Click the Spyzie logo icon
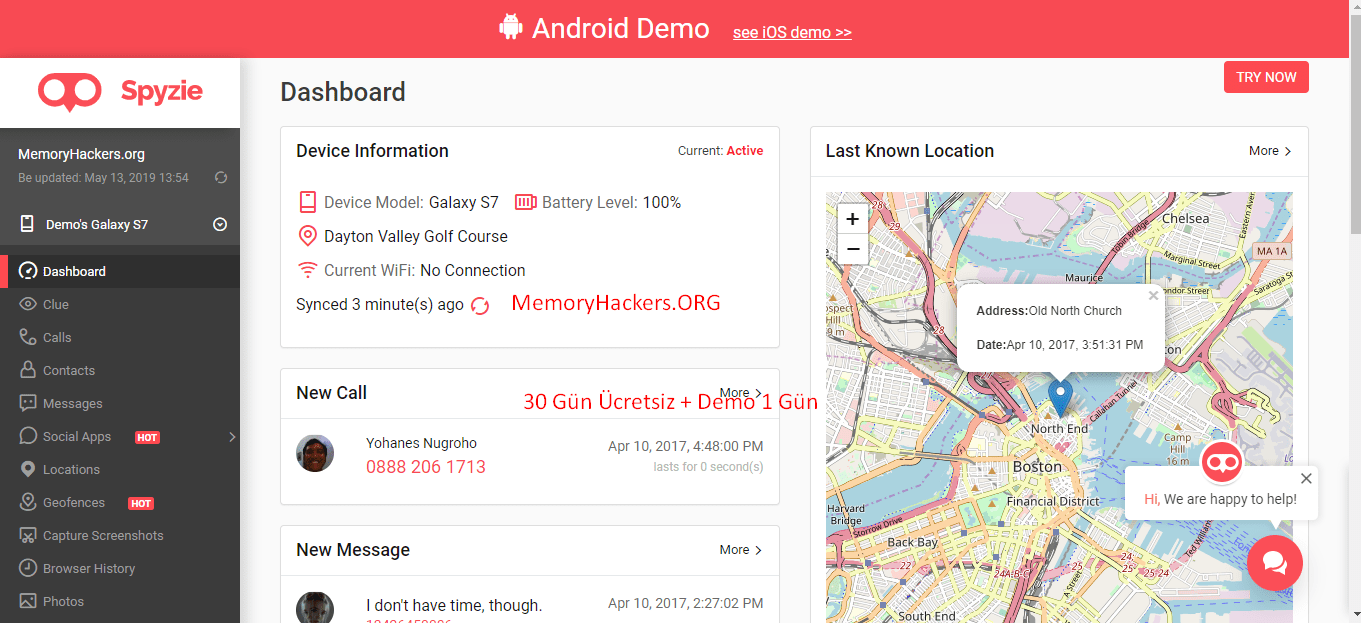The height and width of the screenshot is (623, 1361). click(70, 92)
